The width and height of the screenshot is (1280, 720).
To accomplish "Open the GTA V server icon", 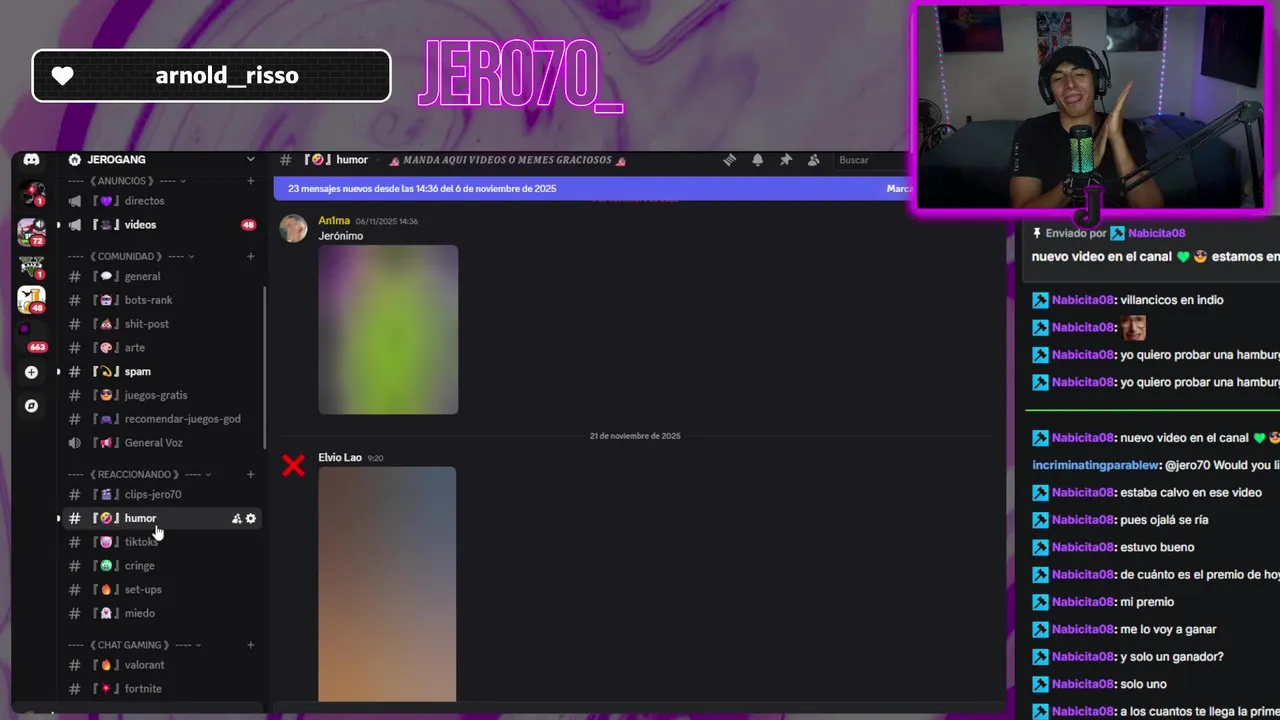I will click(31, 265).
